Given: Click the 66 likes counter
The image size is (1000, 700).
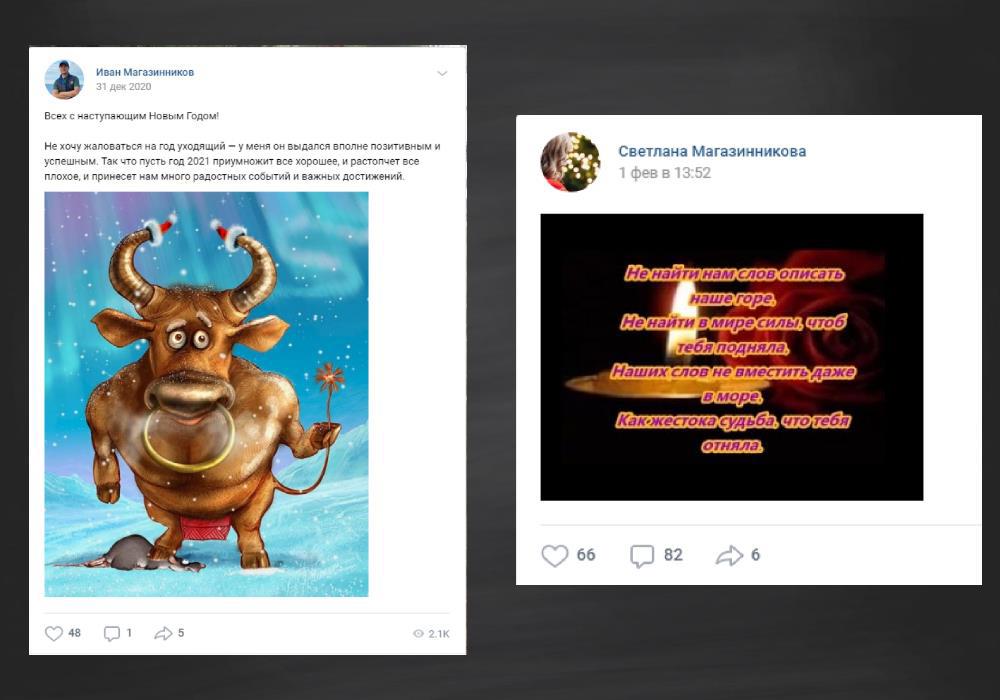Looking at the screenshot, I should pos(586,555).
